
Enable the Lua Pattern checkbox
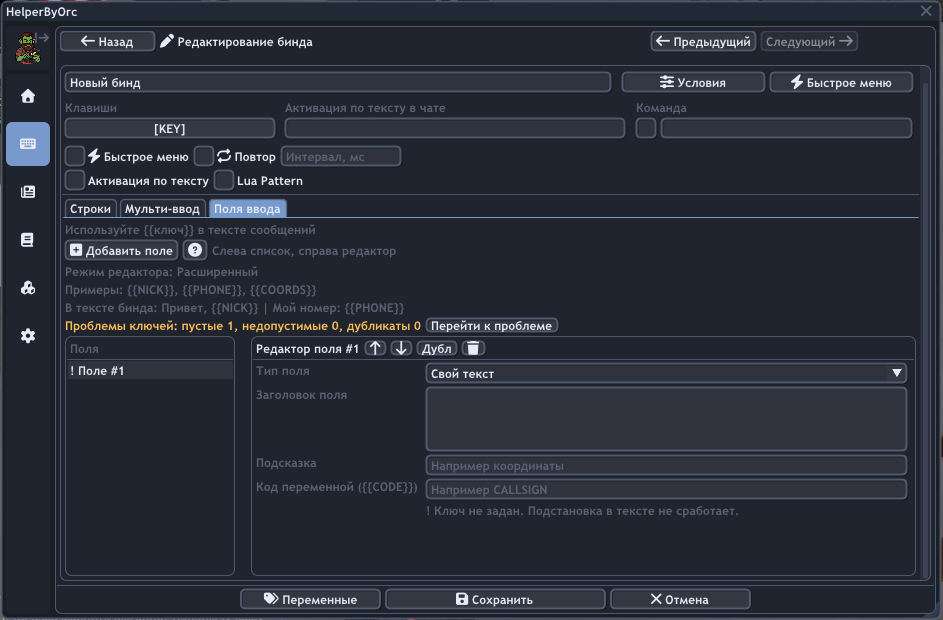(x=224, y=180)
